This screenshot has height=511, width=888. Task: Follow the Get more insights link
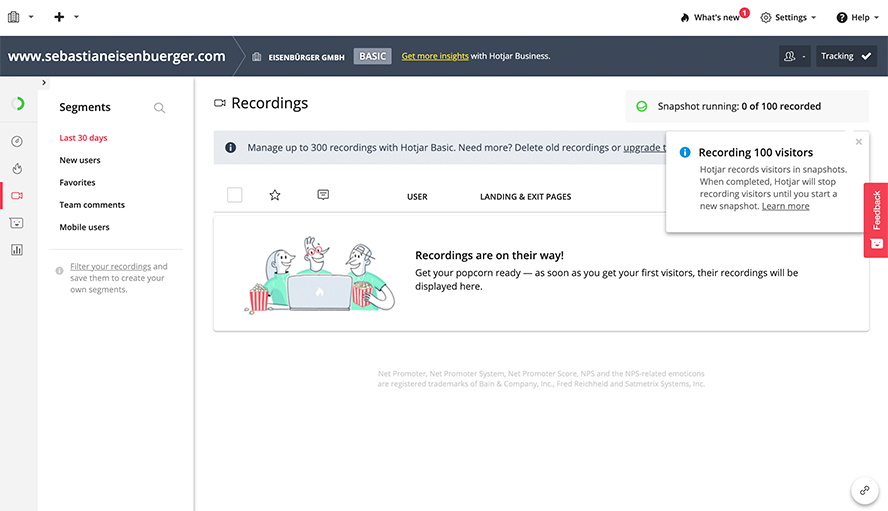click(x=435, y=56)
